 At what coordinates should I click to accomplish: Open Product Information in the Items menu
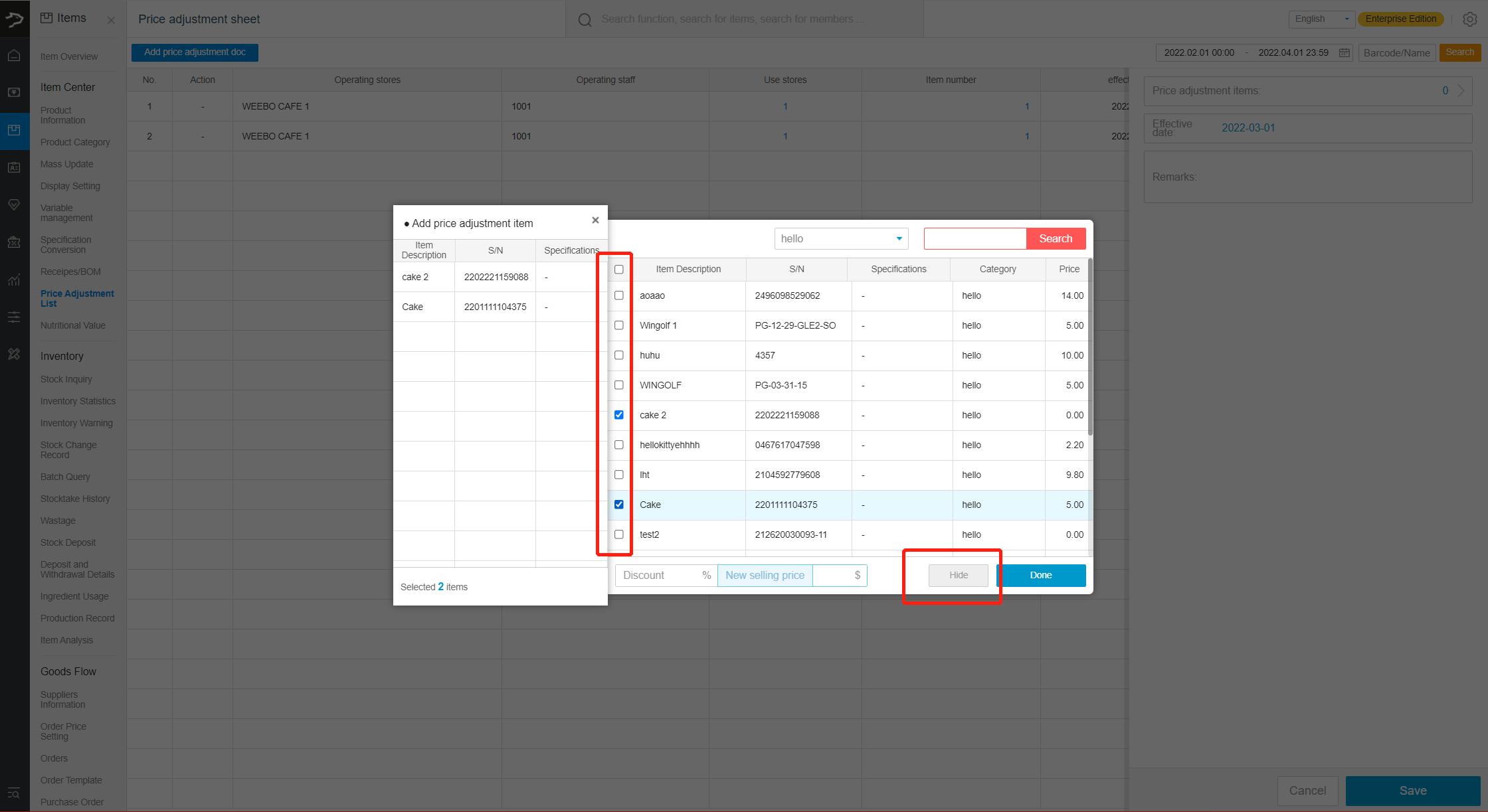pos(62,116)
